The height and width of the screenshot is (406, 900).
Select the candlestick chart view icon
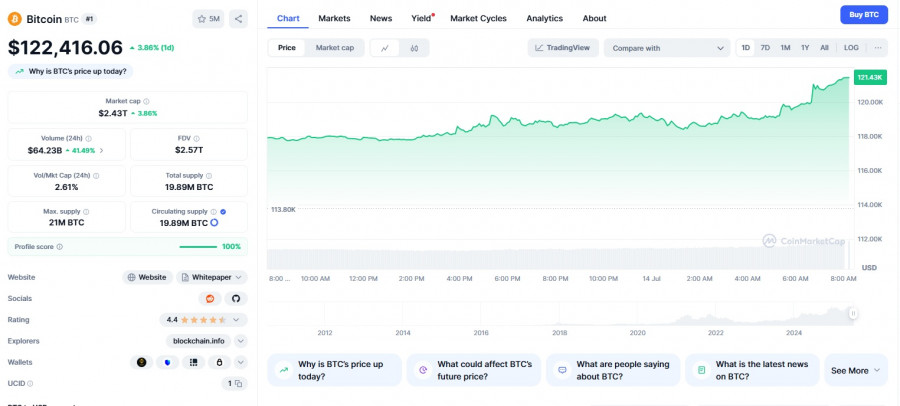414,48
